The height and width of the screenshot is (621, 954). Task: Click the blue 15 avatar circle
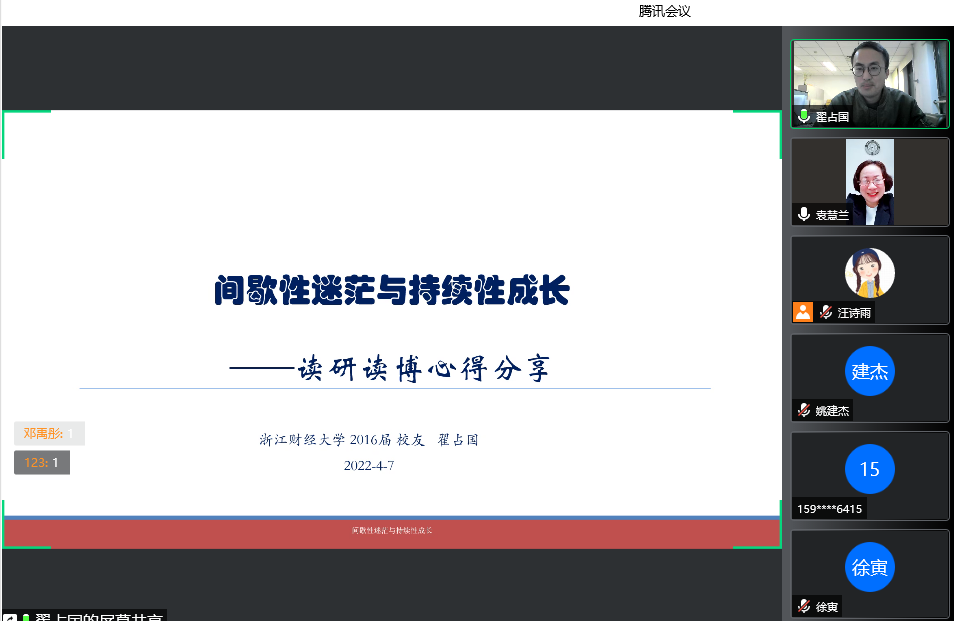869,469
